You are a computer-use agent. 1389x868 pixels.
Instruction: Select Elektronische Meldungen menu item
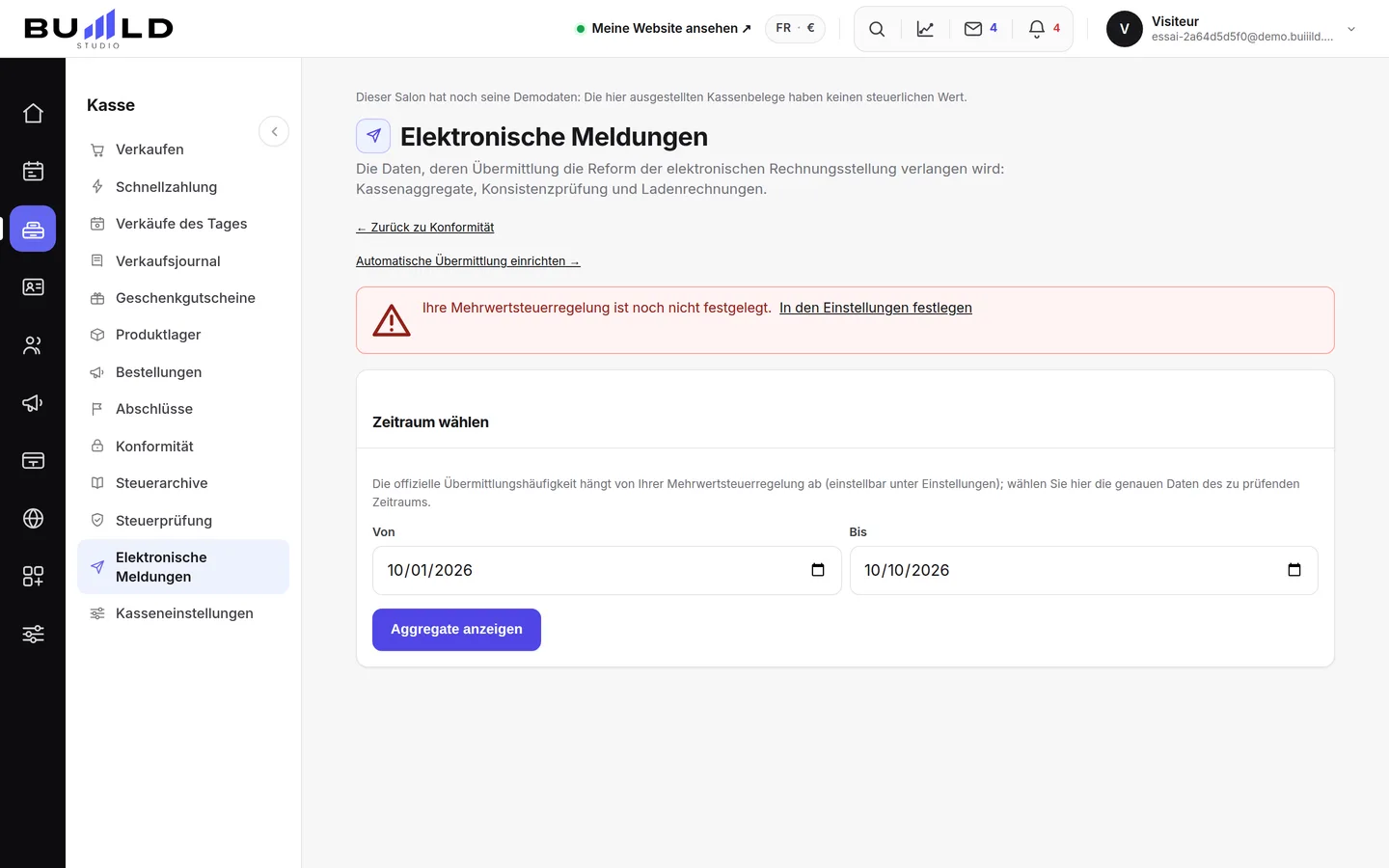pos(183,567)
